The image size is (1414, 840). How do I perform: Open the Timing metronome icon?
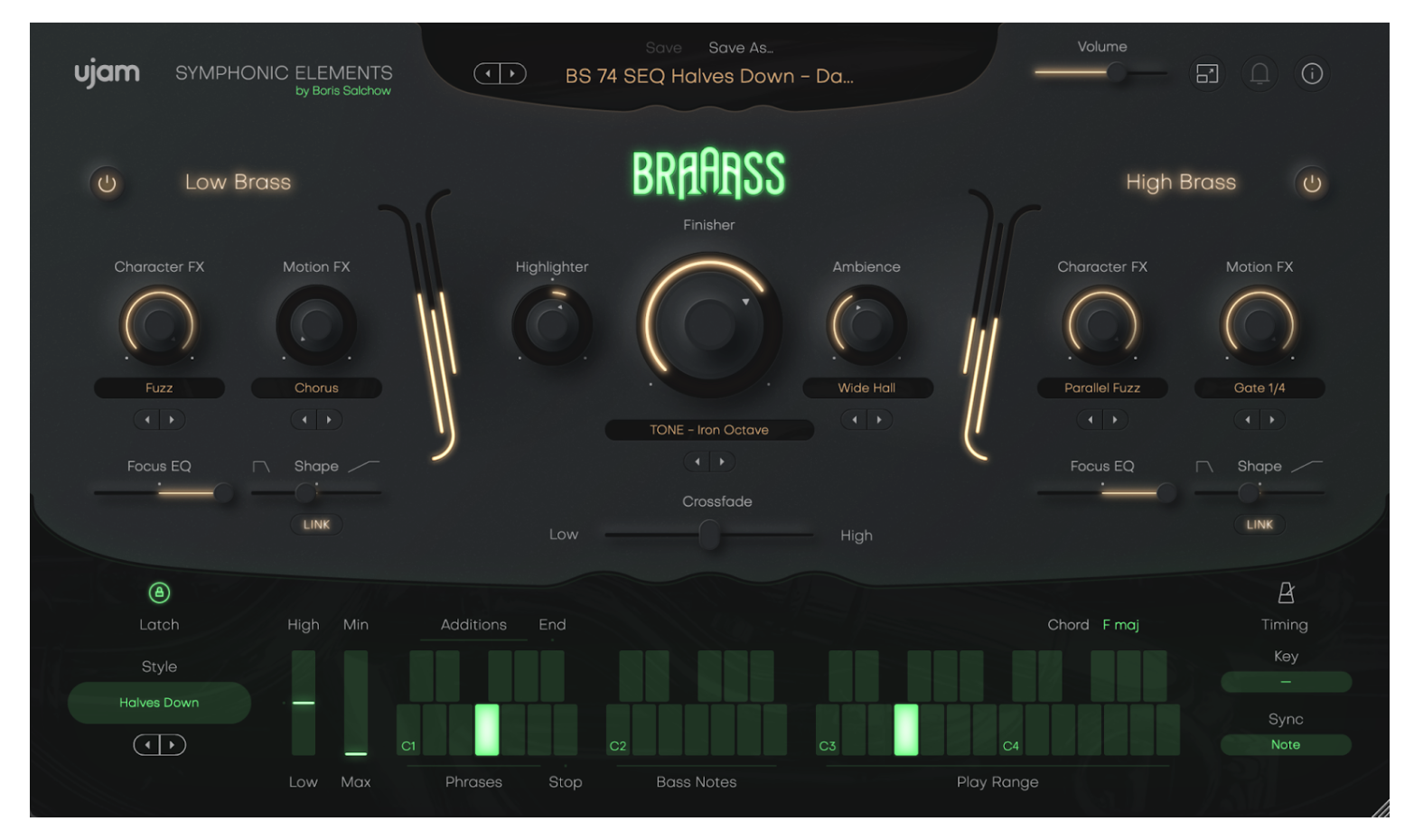[1286, 593]
